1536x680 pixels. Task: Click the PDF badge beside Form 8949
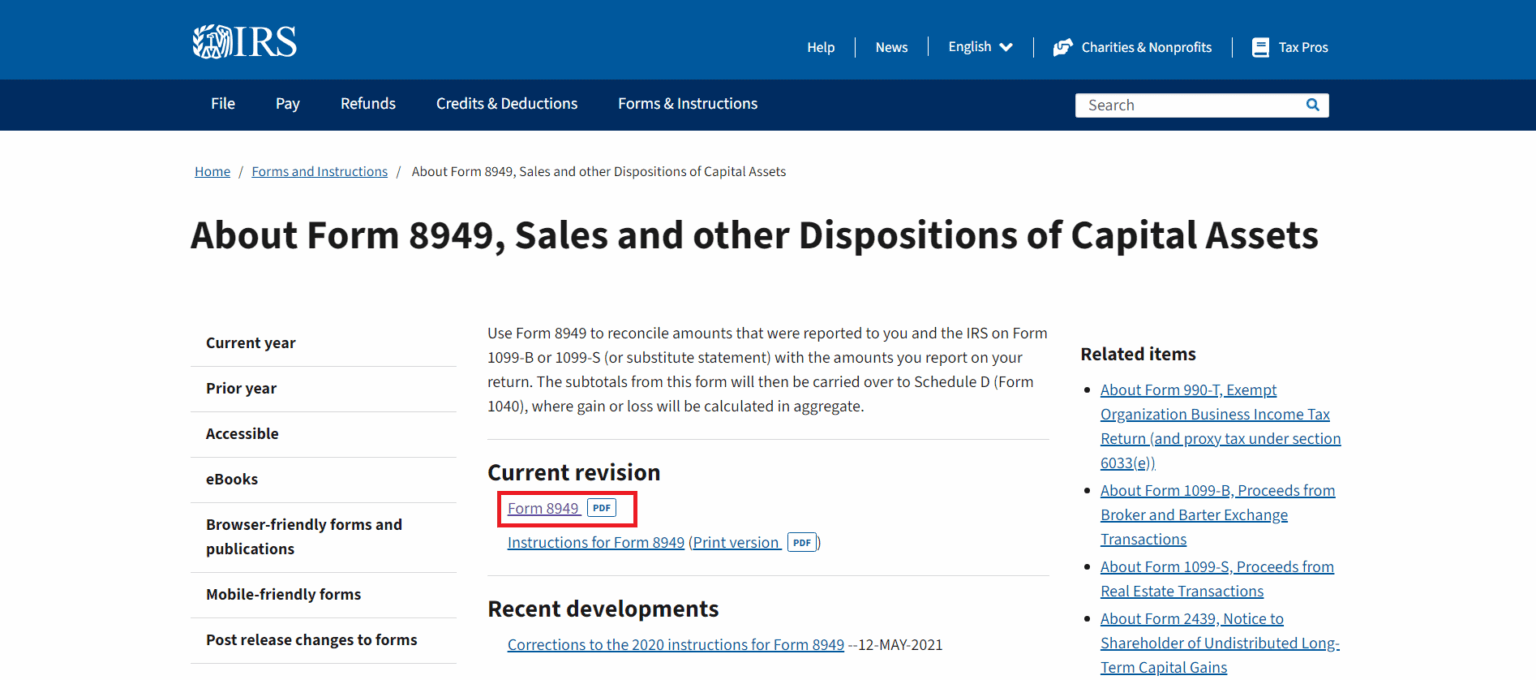[601, 508]
